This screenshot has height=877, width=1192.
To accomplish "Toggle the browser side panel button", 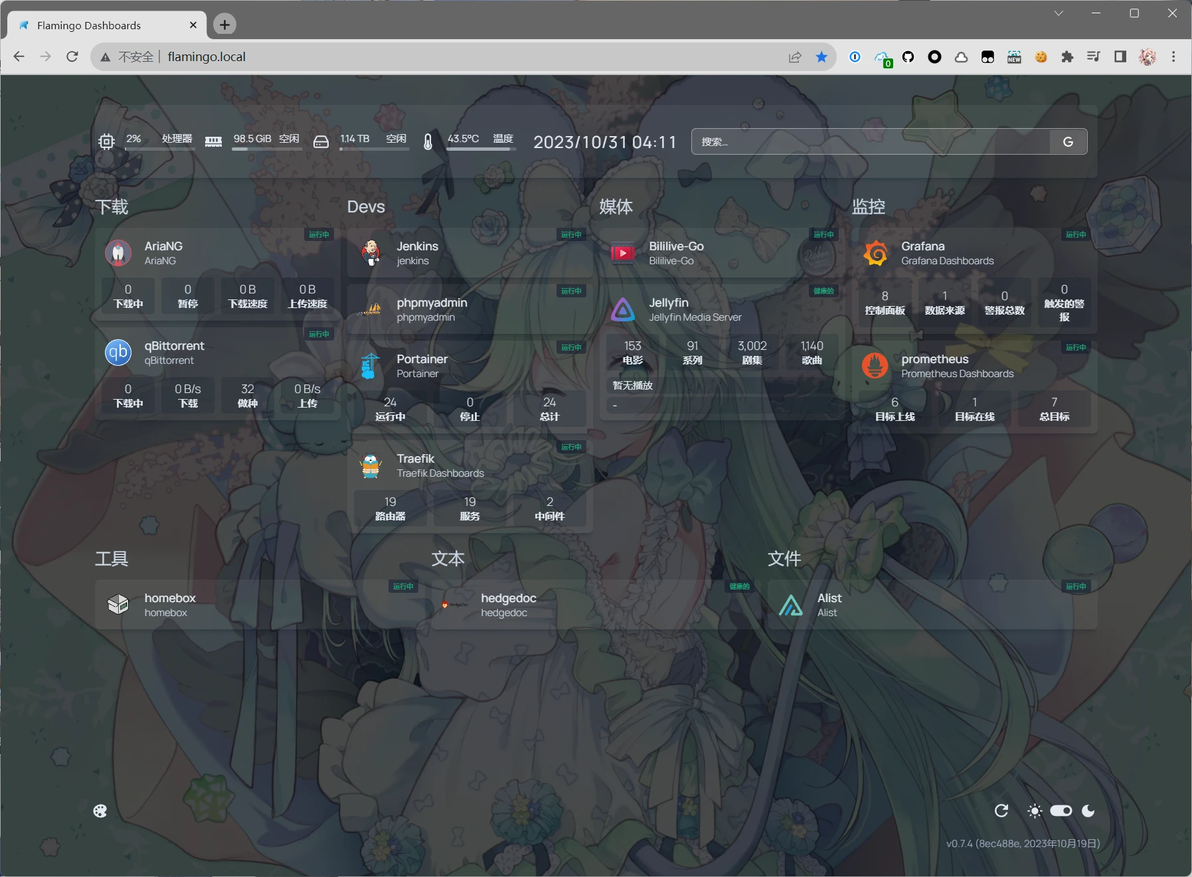I will point(1120,57).
